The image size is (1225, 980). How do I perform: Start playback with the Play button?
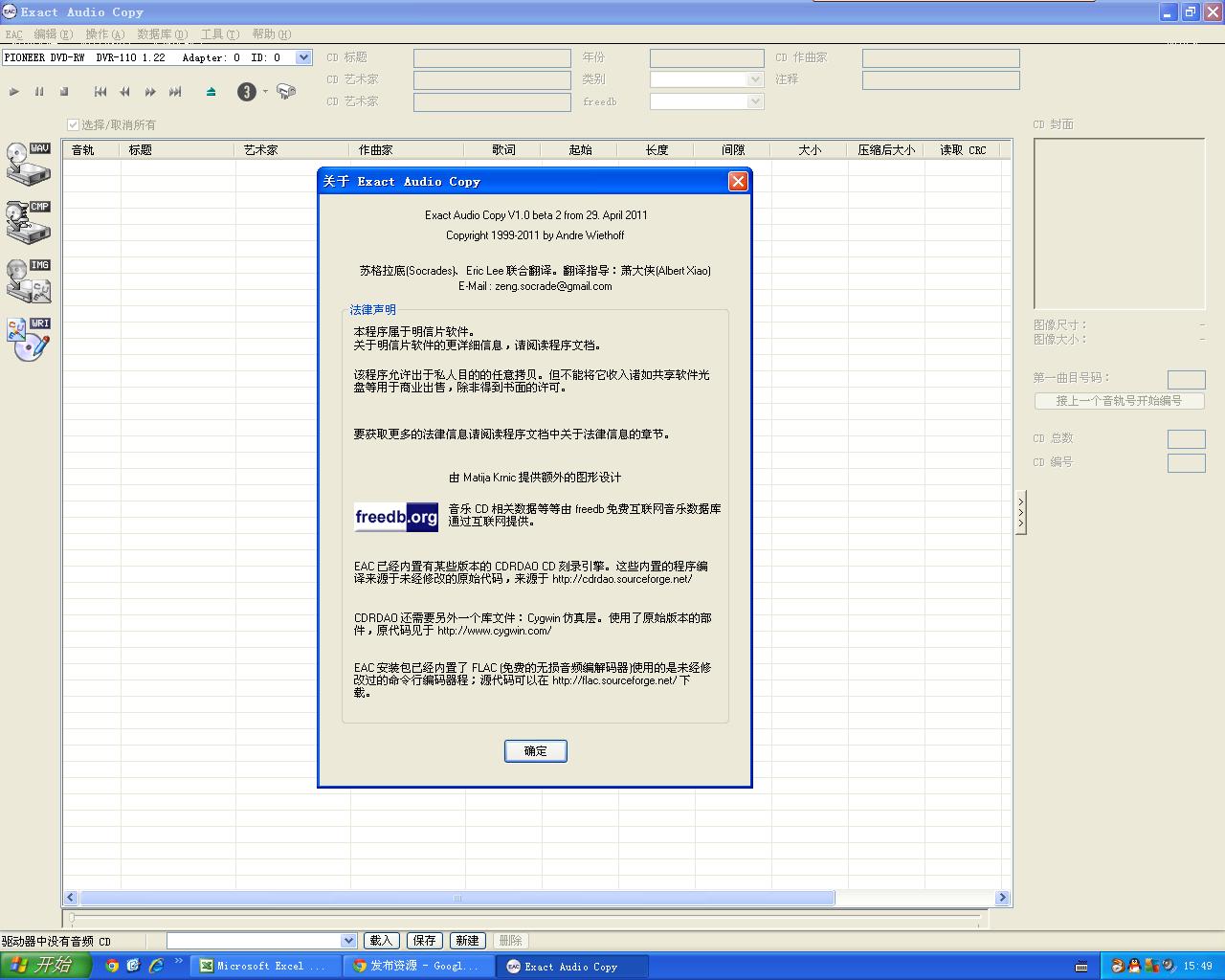pyautogui.click(x=14, y=92)
